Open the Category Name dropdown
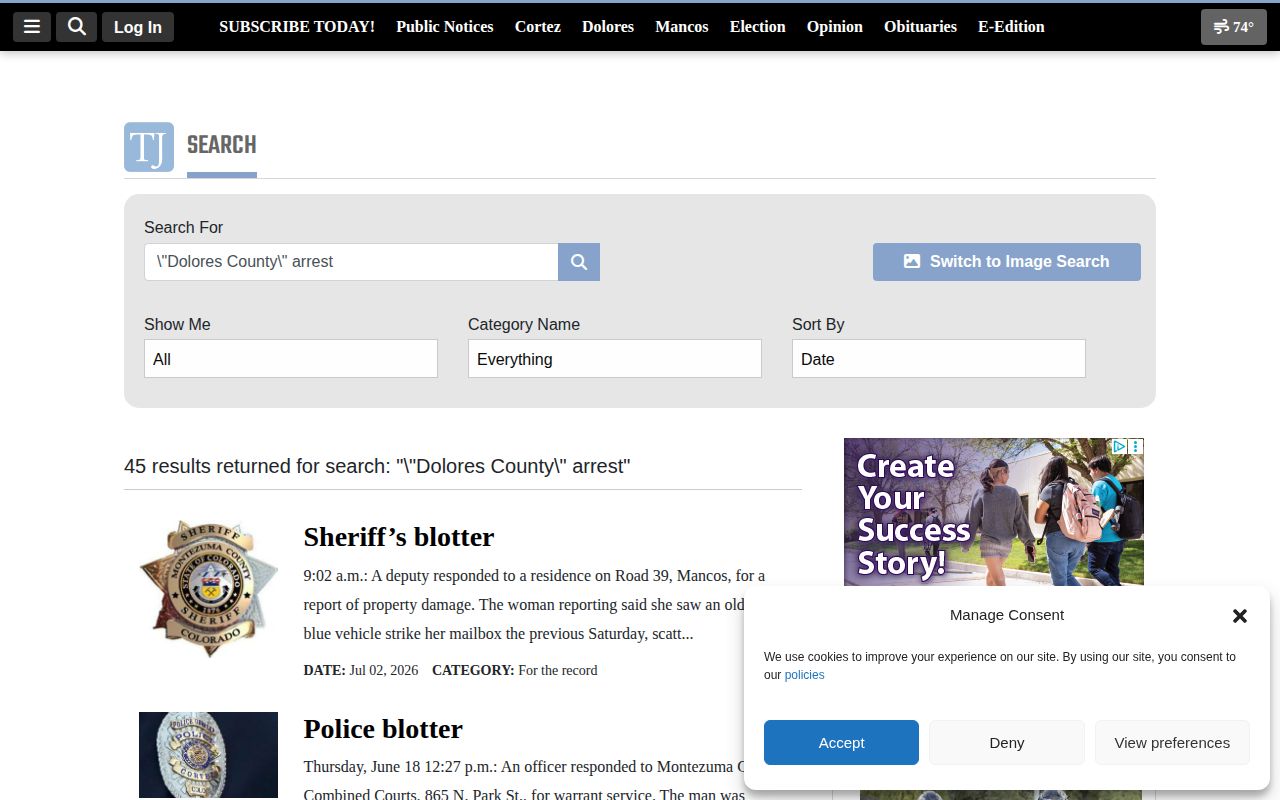Screen dimensions: 1280x800 pos(615,359)
